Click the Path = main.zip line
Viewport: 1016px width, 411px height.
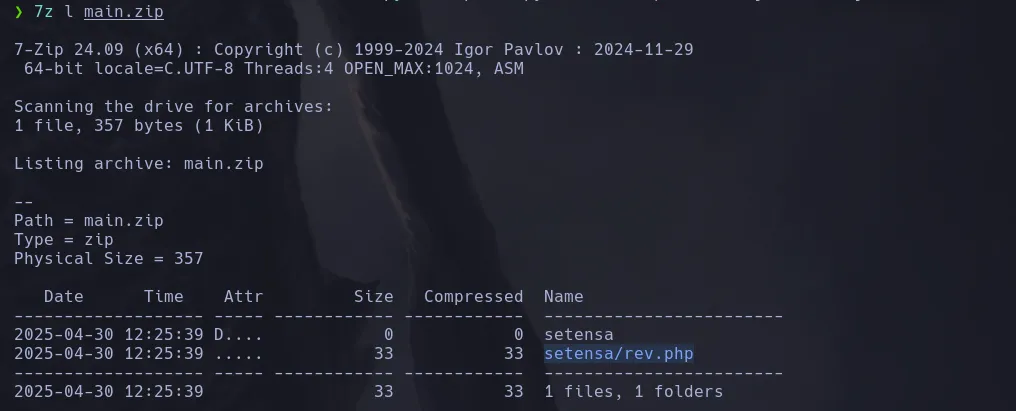tap(88, 220)
